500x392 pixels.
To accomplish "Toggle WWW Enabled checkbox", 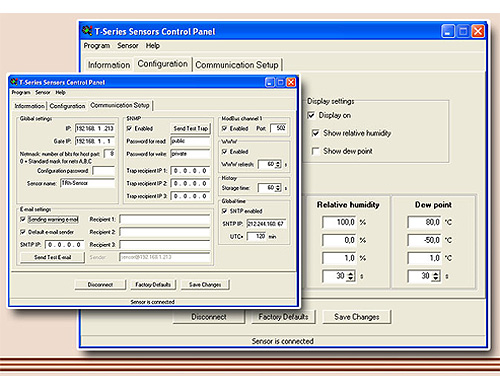I will pyautogui.click(x=224, y=151).
